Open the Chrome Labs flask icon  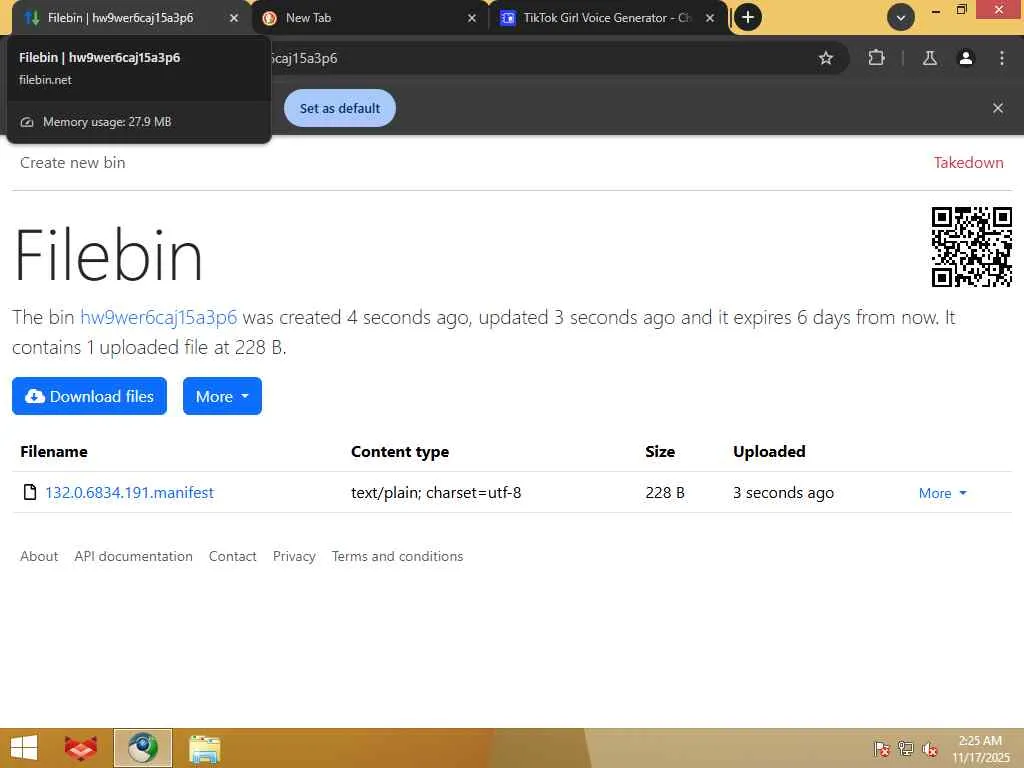coord(930,58)
